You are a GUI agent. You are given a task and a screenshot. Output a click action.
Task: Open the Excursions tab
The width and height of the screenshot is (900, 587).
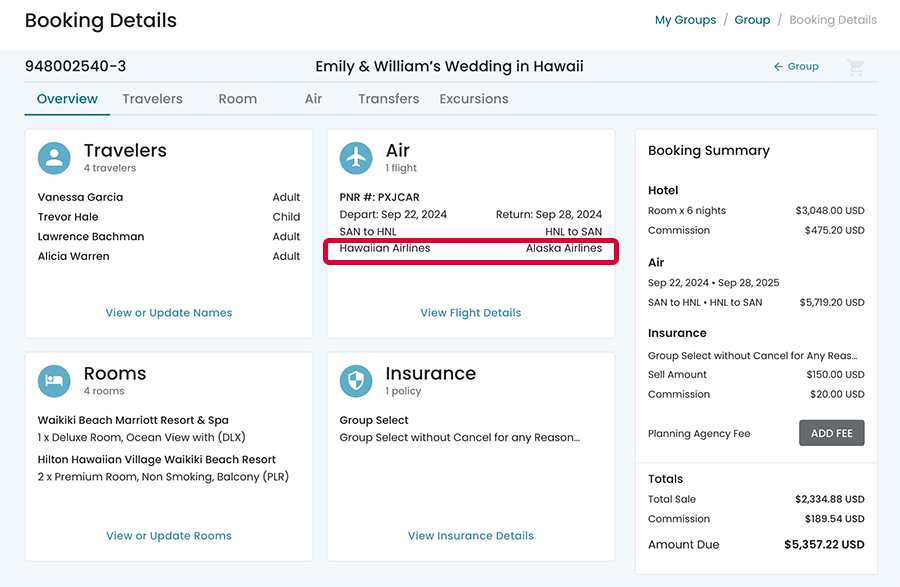[x=474, y=99]
